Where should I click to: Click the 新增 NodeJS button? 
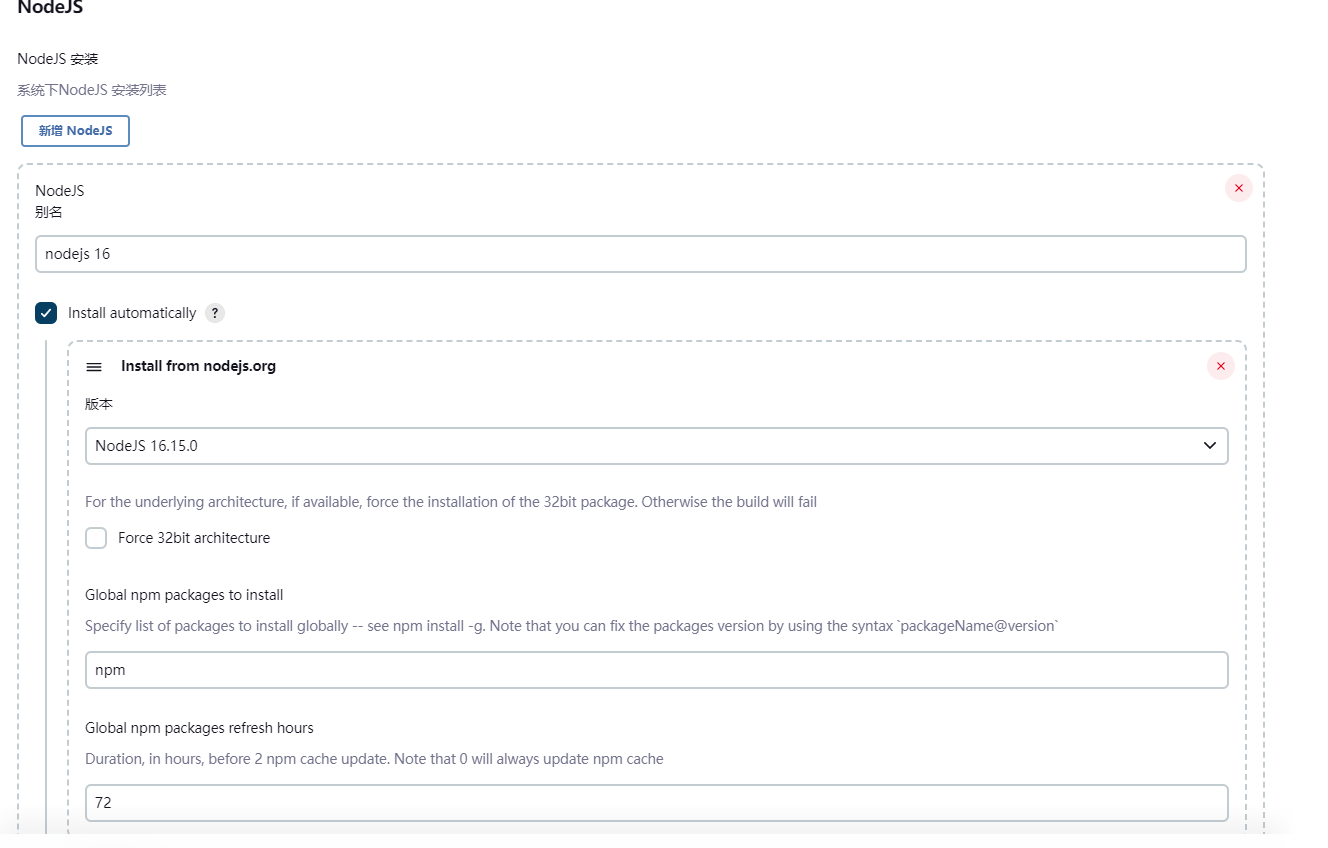click(x=75, y=131)
